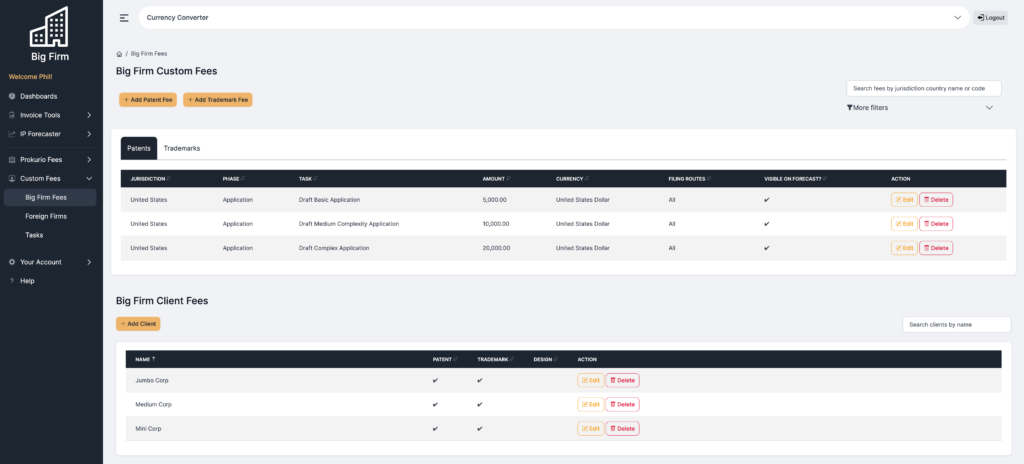Viewport: 1024px width, 464px height.
Task: Sort table by Amount column icon
Action: click(x=509, y=178)
